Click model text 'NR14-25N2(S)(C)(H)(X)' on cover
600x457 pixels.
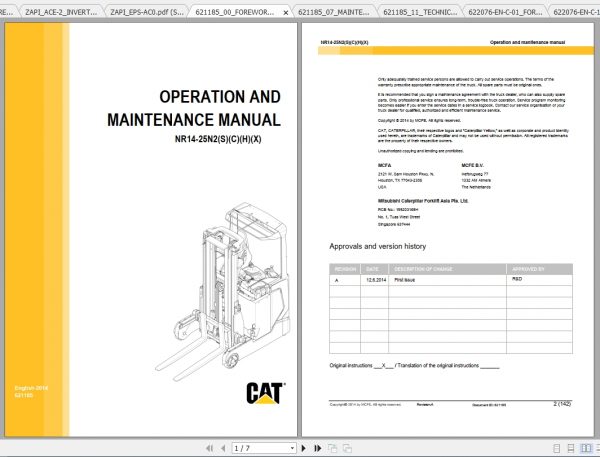point(218,139)
